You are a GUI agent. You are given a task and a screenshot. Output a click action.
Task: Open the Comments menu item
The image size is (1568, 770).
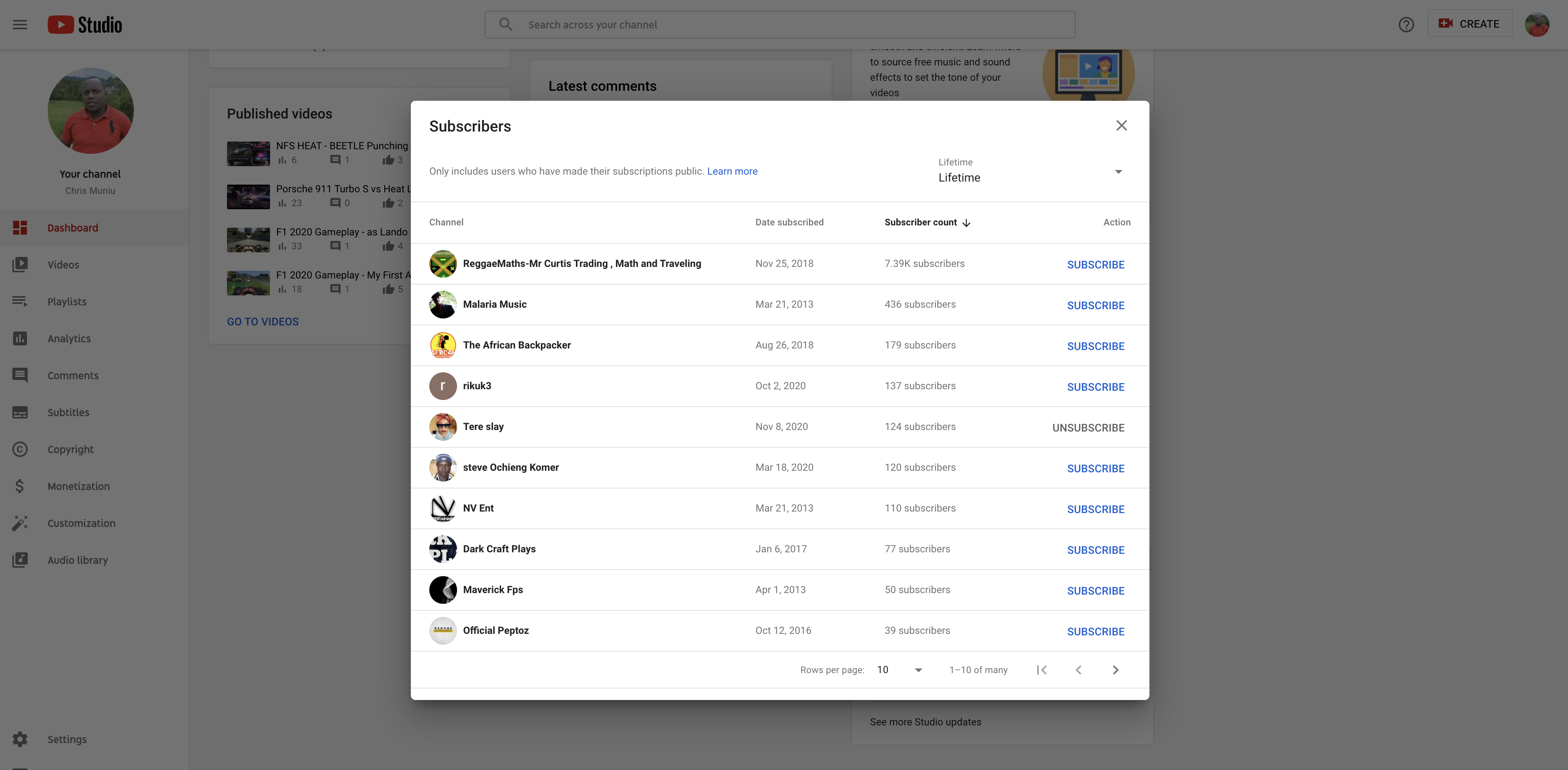[94, 375]
